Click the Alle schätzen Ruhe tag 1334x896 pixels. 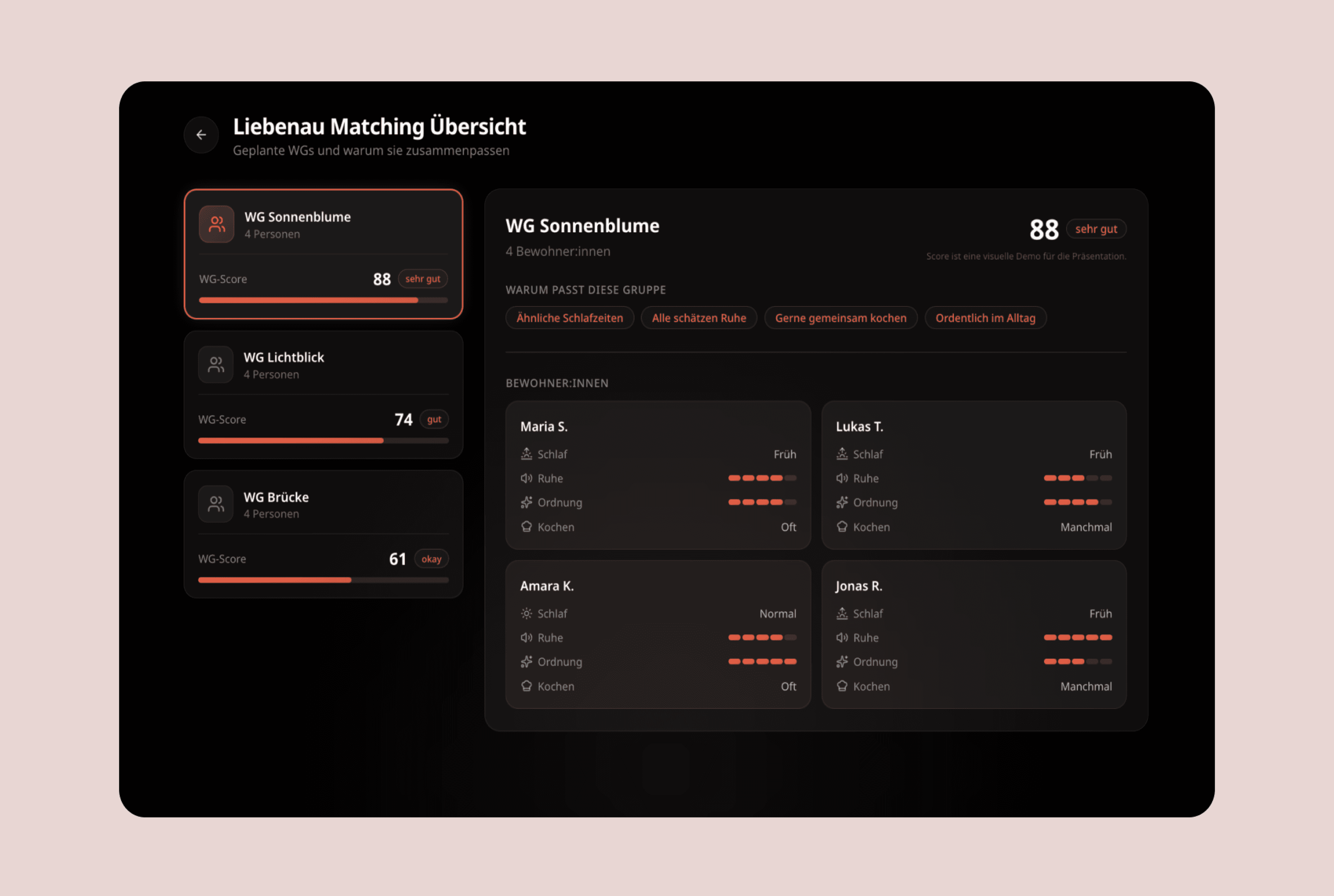pos(699,318)
